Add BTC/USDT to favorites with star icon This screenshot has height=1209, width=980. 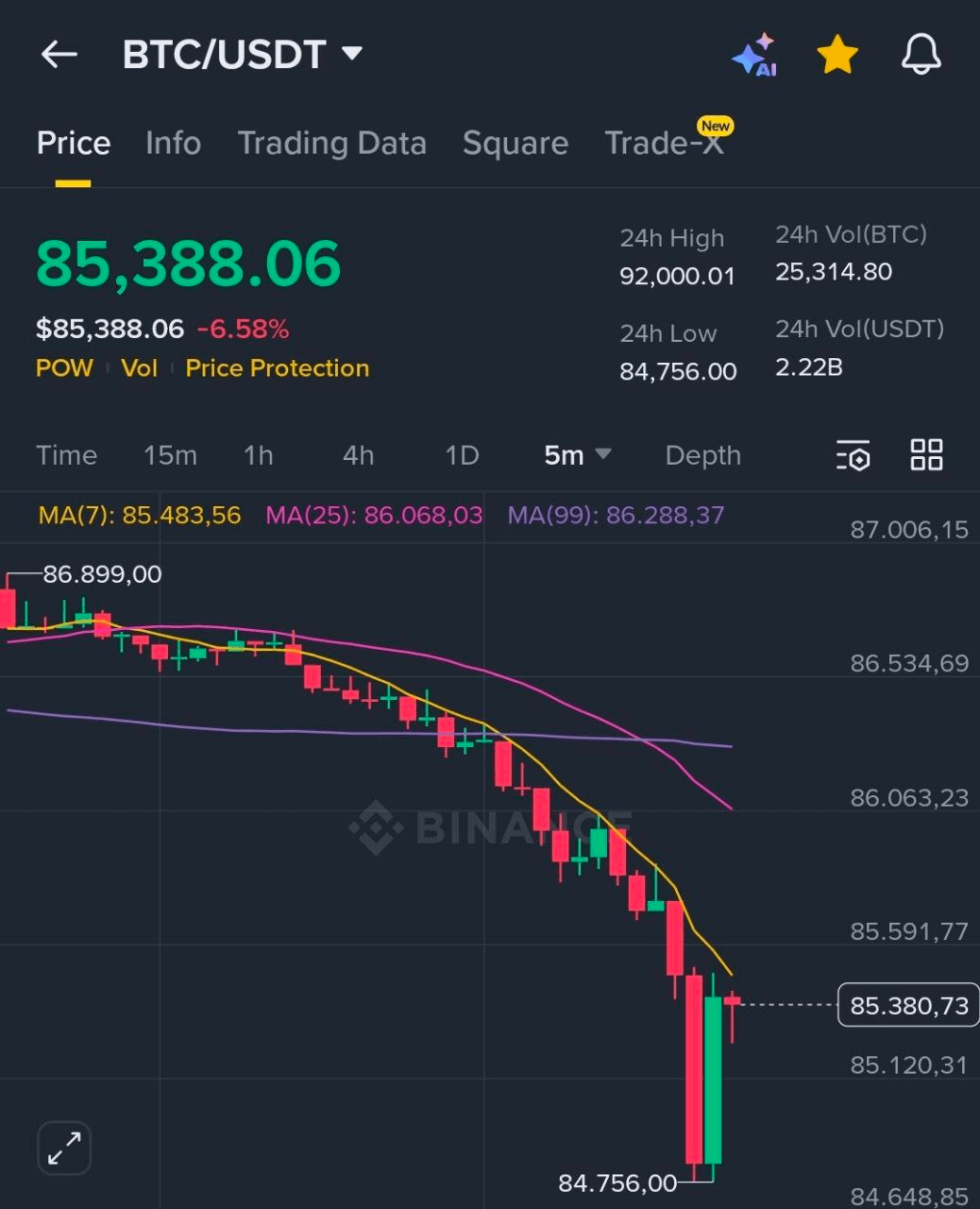point(836,54)
